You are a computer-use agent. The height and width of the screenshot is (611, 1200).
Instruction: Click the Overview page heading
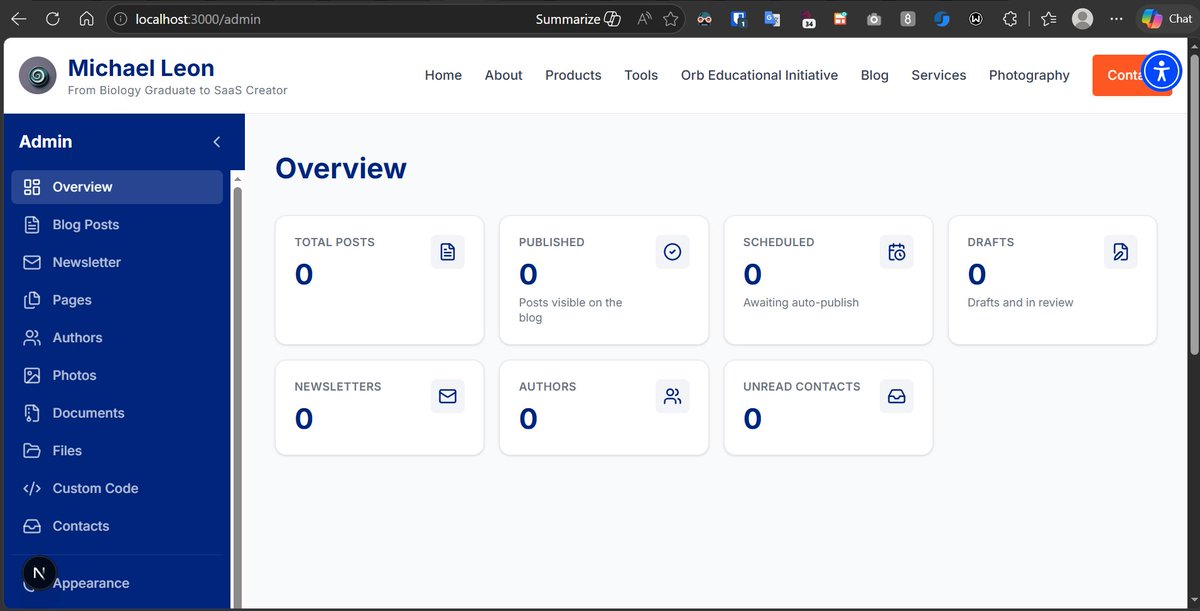pos(341,168)
